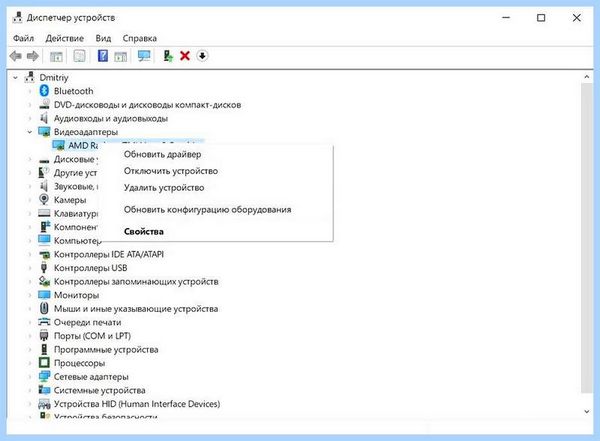
Task: Click the Программные устройства icon
Action: coord(44,349)
